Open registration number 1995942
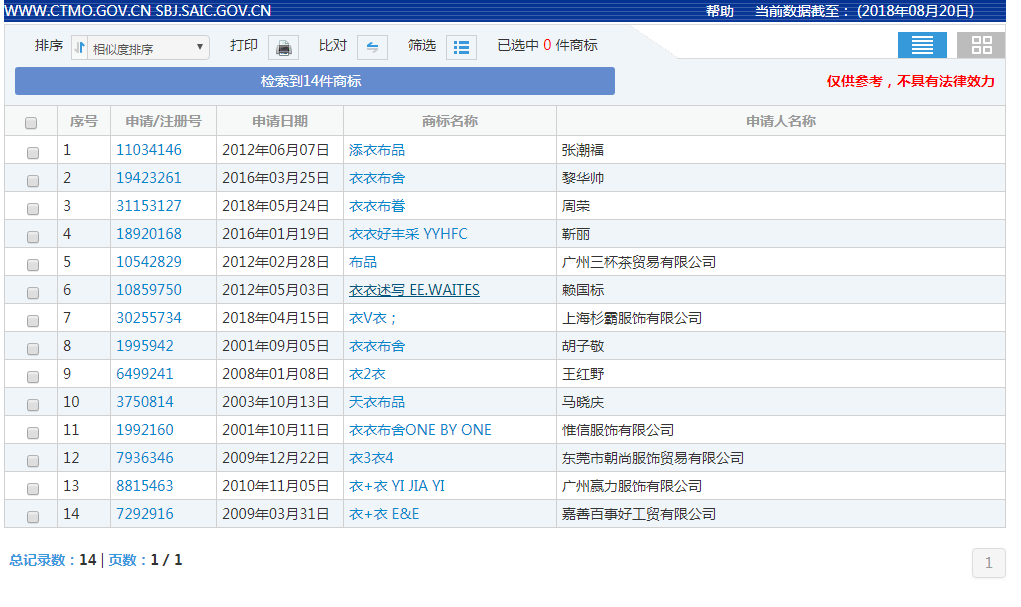 145,346
